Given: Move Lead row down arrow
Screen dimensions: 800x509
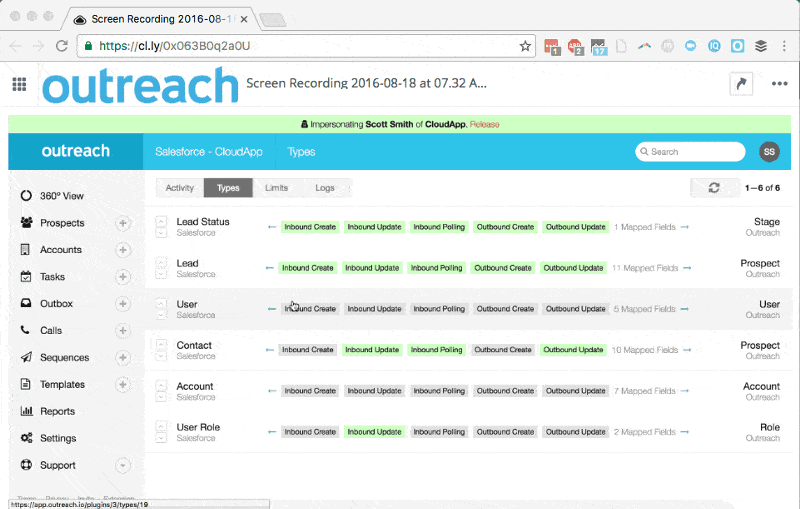Looking at the screenshot, I should [x=161, y=274].
